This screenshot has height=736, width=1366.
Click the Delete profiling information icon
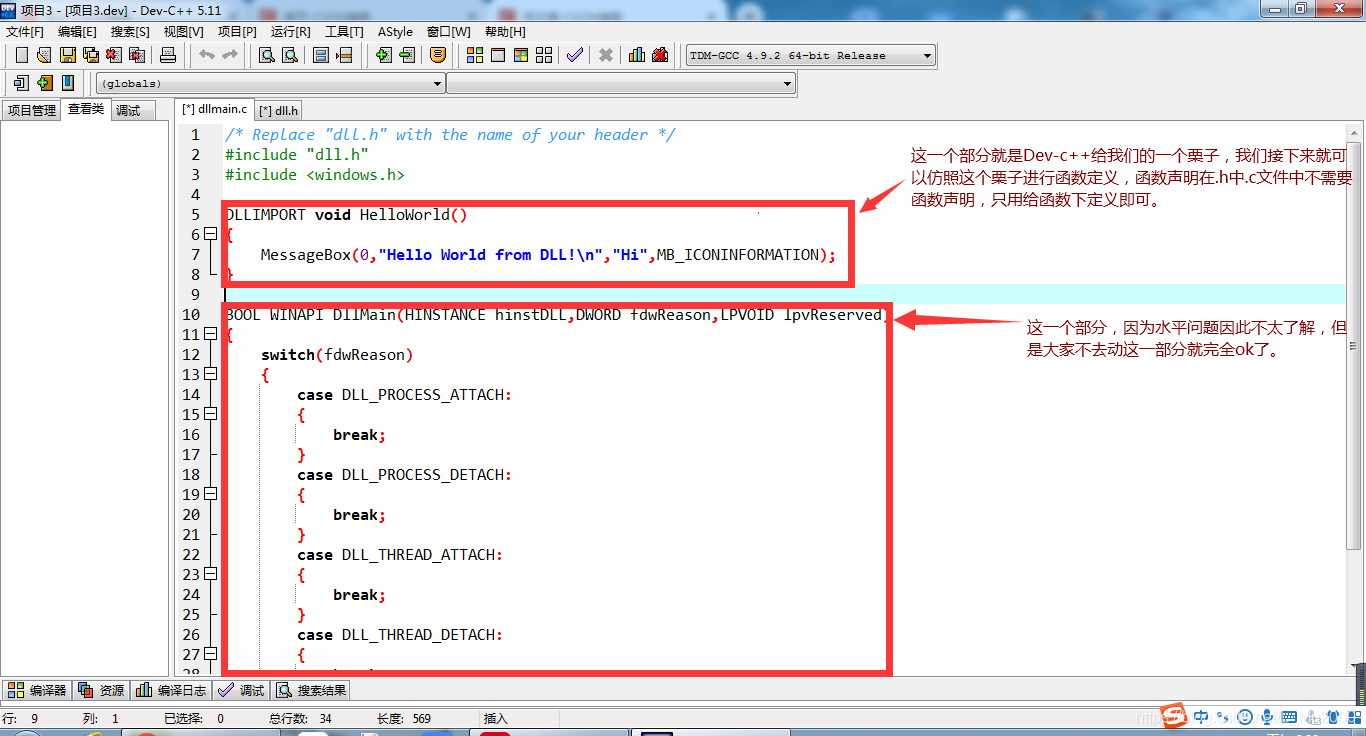tap(660, 55)
